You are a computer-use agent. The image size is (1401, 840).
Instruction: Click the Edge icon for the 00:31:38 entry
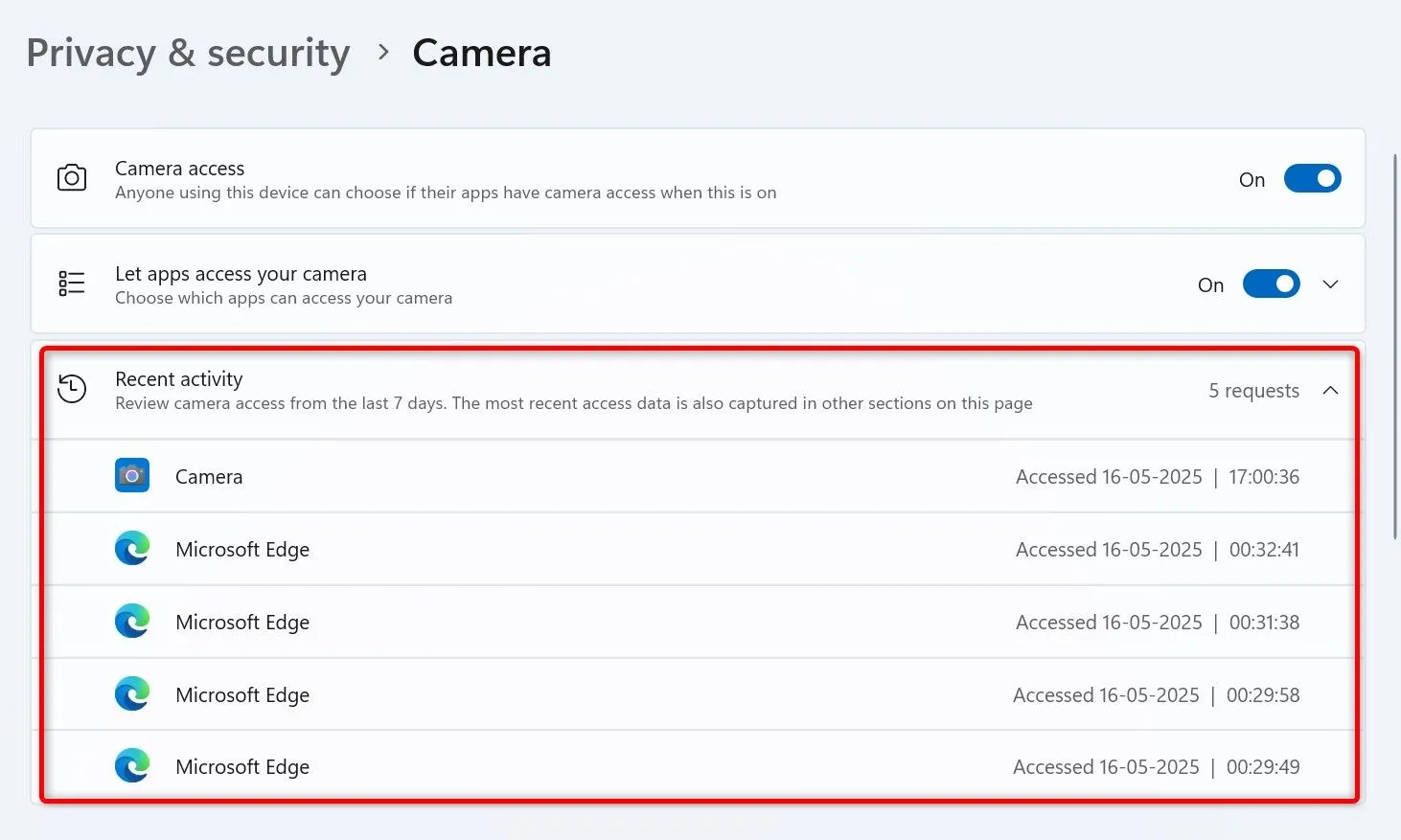pos(132,622)
